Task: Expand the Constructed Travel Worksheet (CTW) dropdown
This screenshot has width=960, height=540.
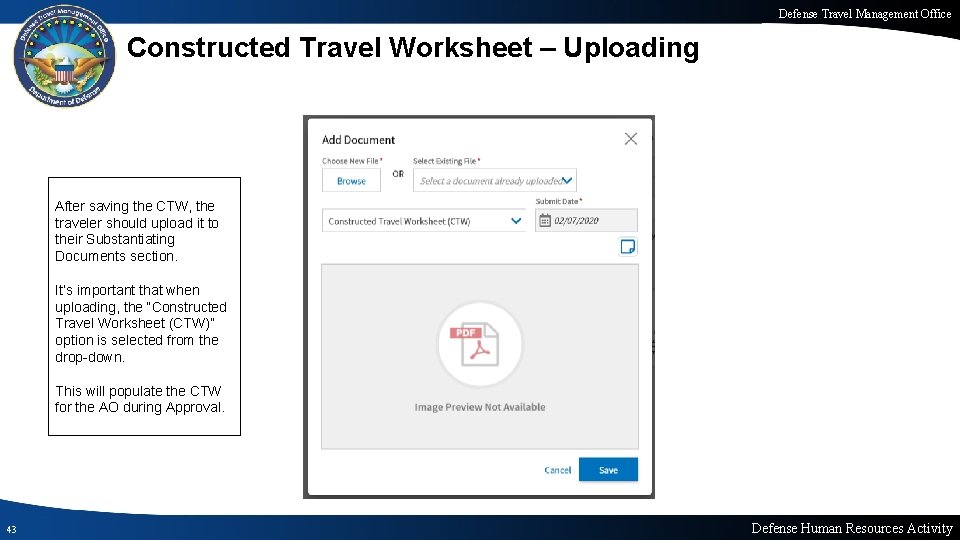Action: [424, 221]
